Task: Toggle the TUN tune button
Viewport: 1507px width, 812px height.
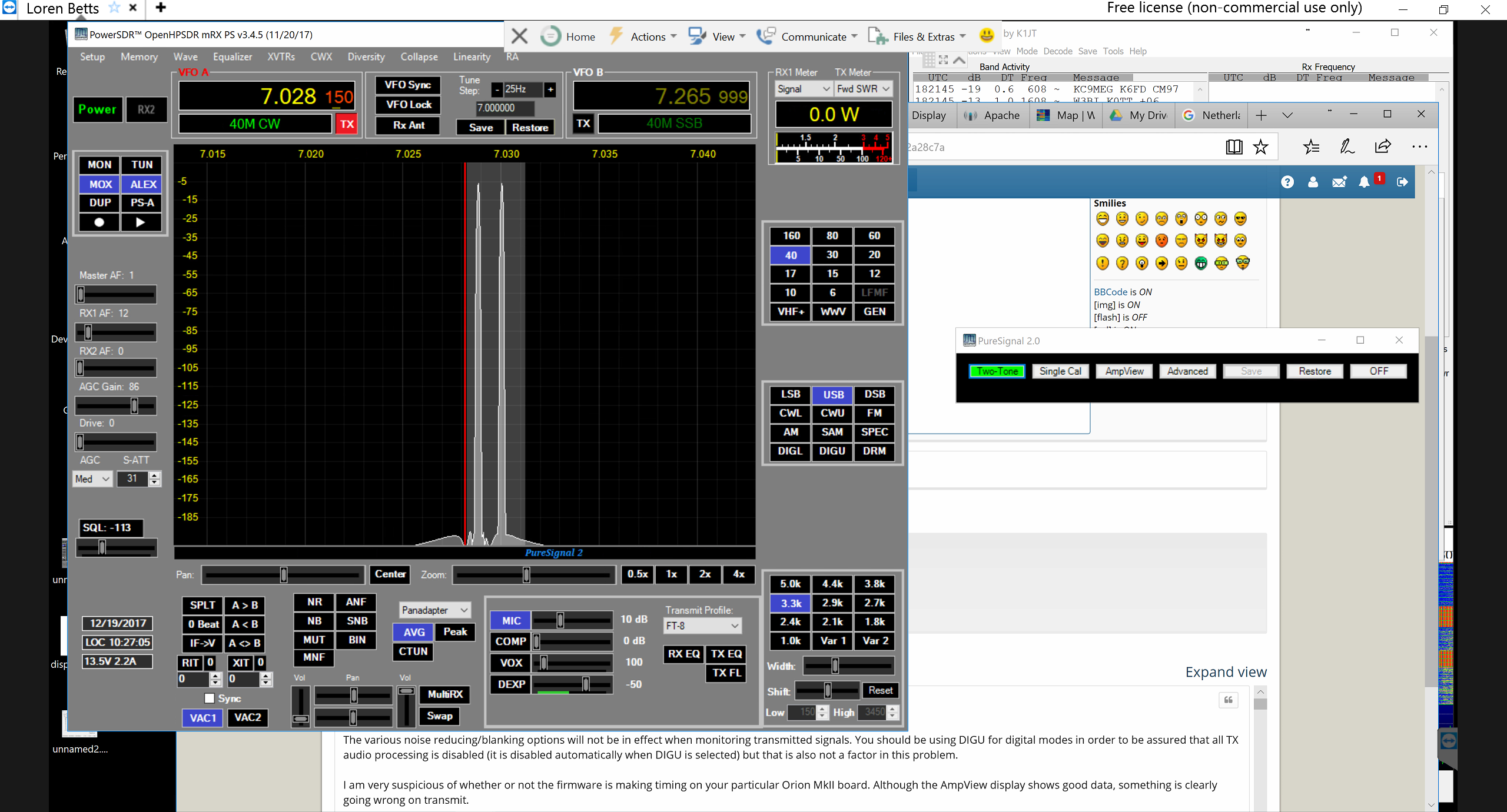Action: 142,165
